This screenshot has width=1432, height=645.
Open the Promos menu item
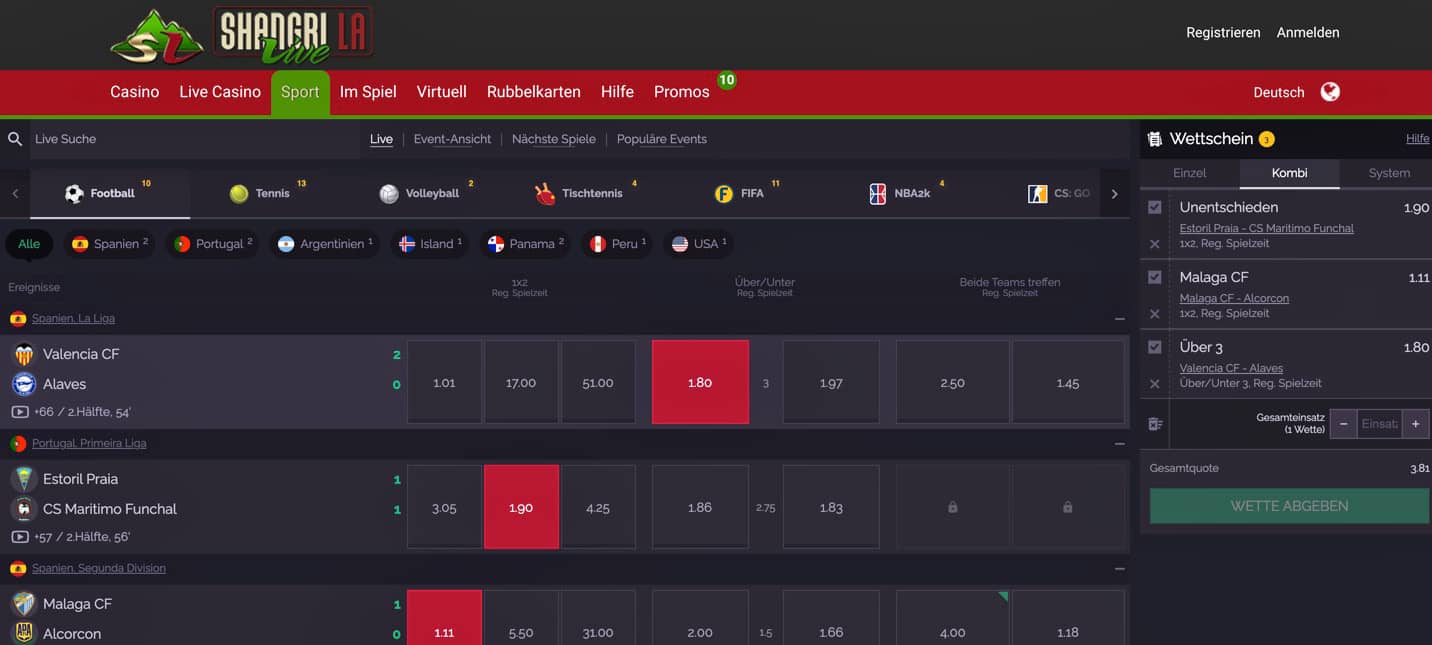[x=682, y=92]
